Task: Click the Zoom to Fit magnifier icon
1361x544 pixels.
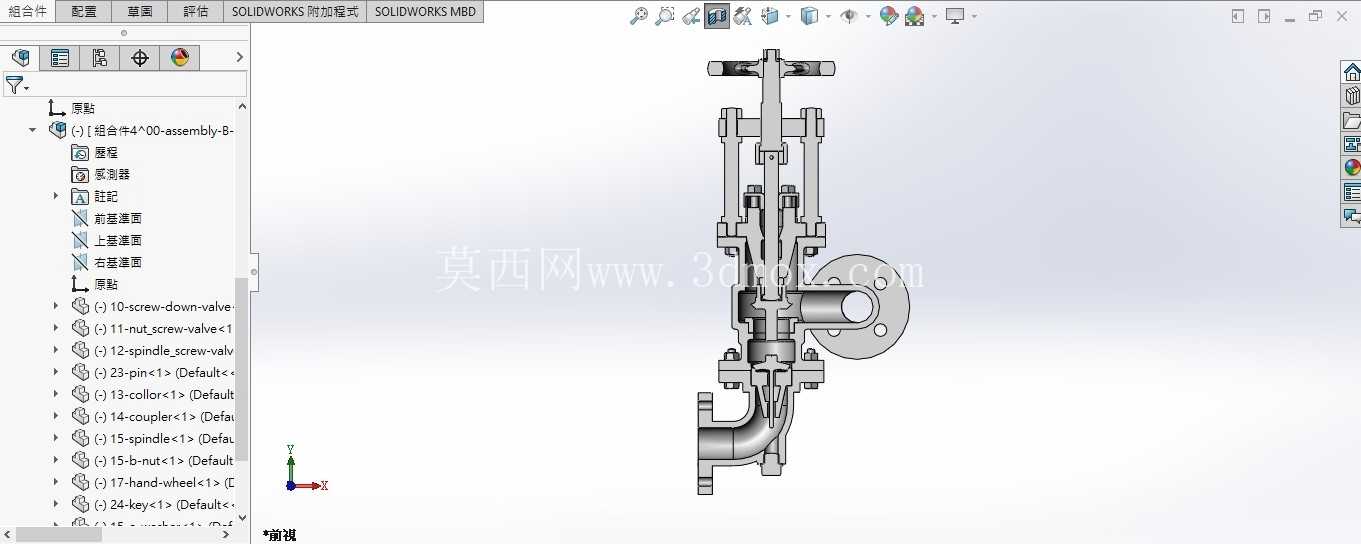Action: 639,16
